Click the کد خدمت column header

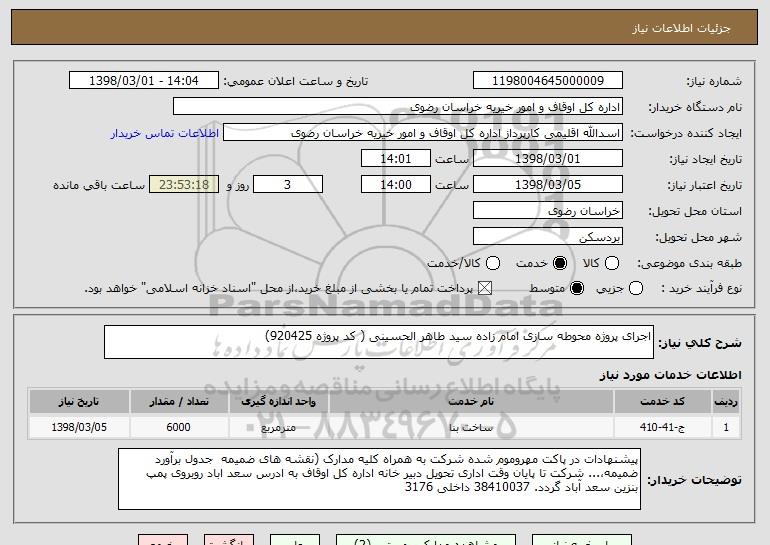[662, 402]
